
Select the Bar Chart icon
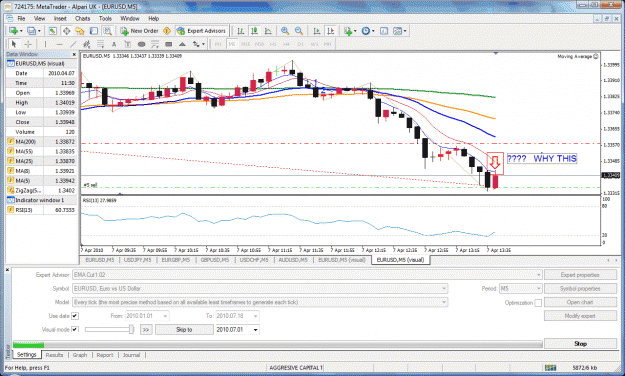[241, 31]
